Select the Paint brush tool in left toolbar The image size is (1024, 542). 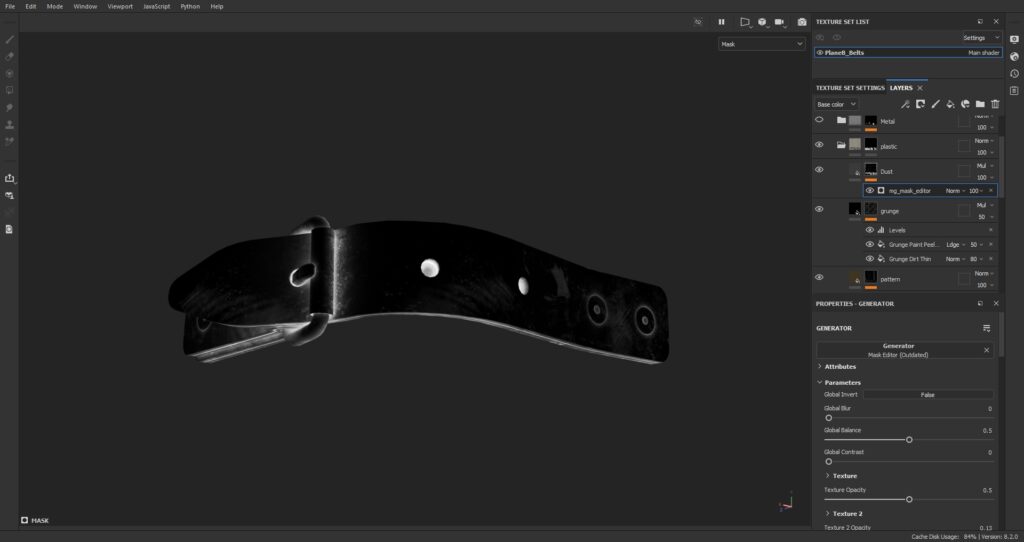pyautogui.click(x=9, y=40)
